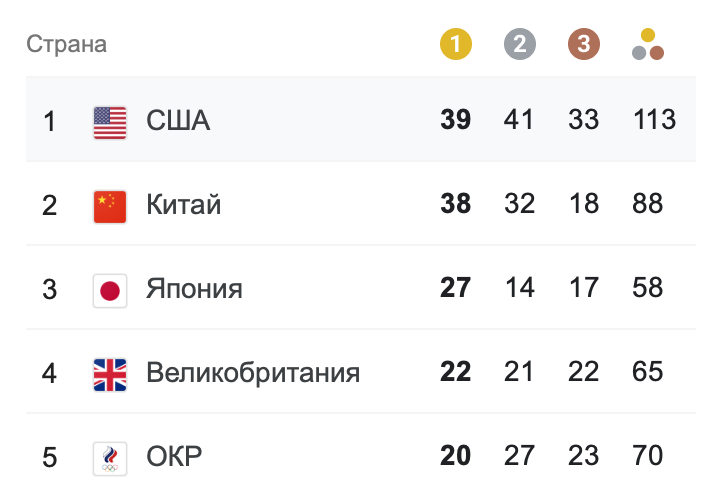This screenshot has width=718, height=504.
Task: Click the USA flag icon
Action: click(x=110, y=122)
